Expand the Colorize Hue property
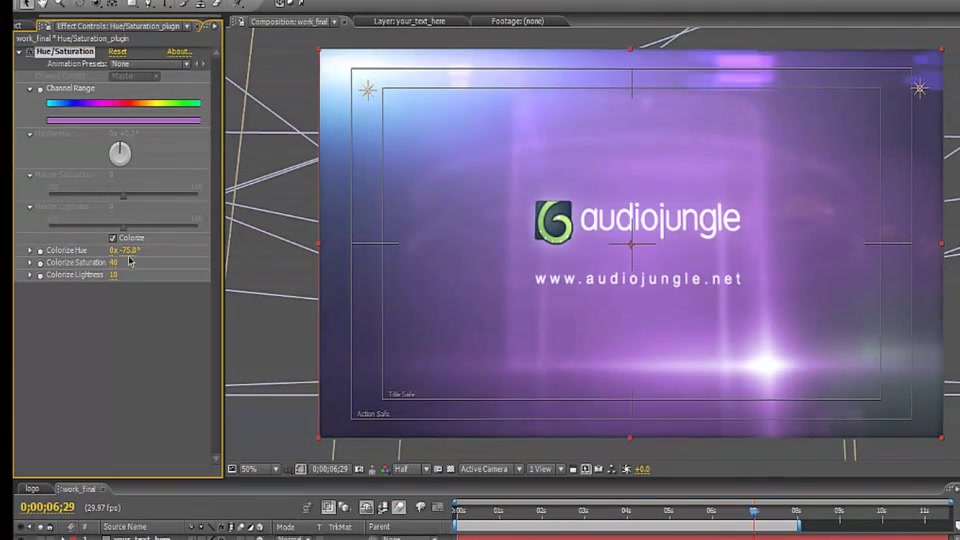The image size is (960, 540). 29,250
